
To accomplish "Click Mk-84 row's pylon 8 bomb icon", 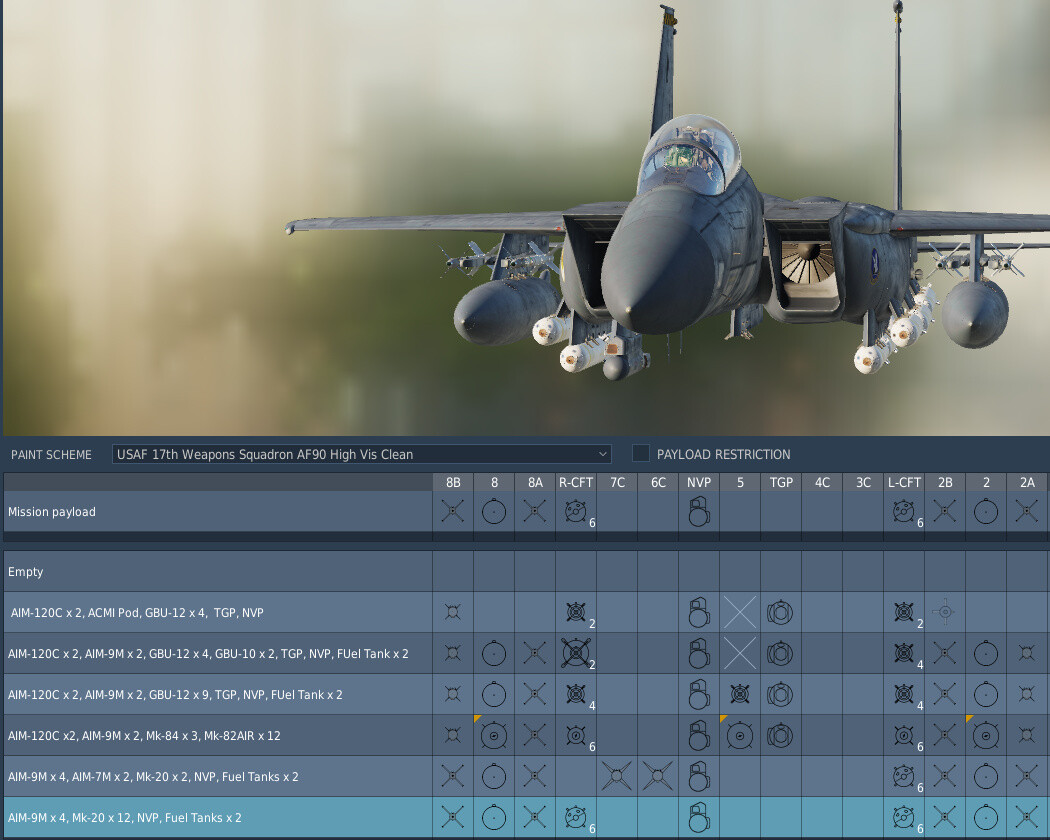I will [x=494, y=736].
